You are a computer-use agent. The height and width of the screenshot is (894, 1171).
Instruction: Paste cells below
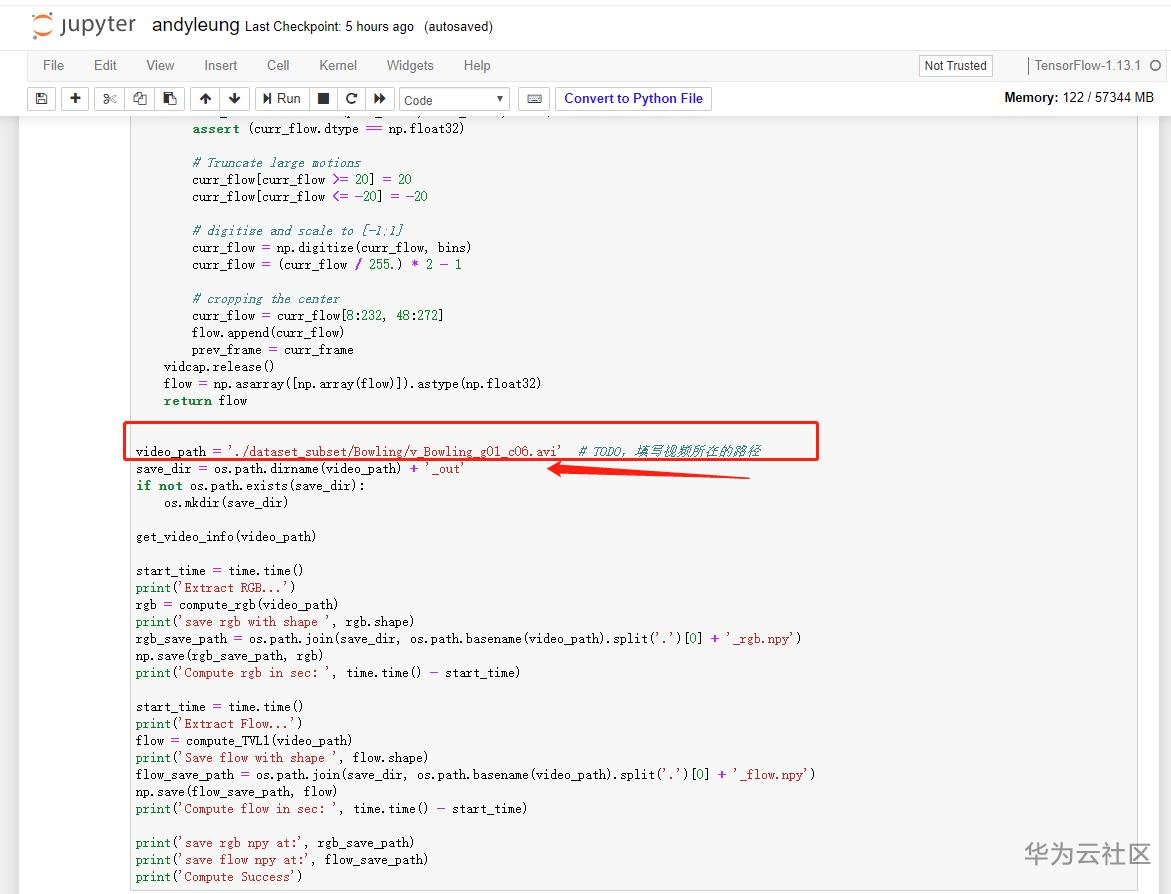click(x=170, y=99)
